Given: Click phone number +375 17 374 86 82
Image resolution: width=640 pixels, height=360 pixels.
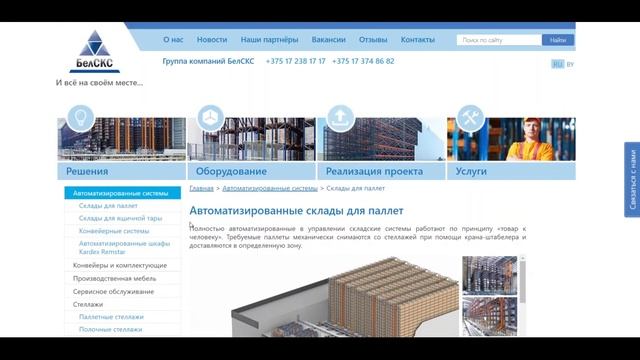Looking at the screenshot, I should tap(363, 61).
